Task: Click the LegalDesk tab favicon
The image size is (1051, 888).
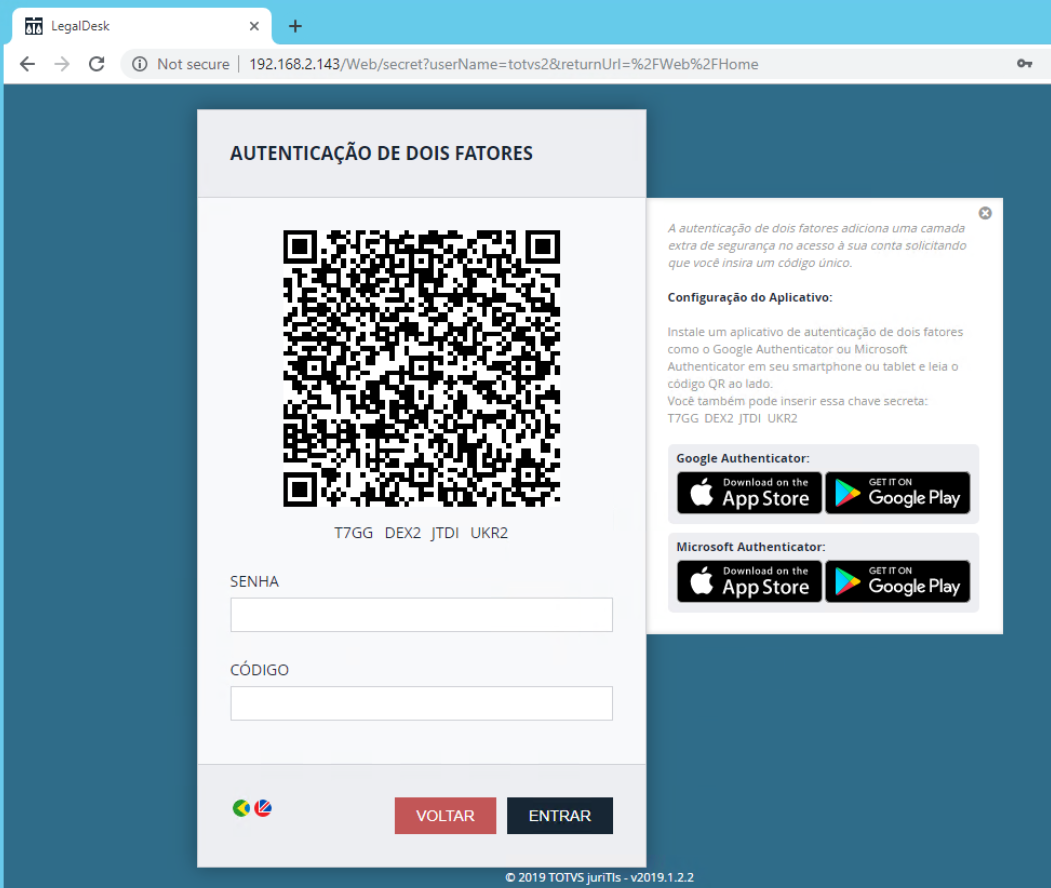Action: (34, 26)
